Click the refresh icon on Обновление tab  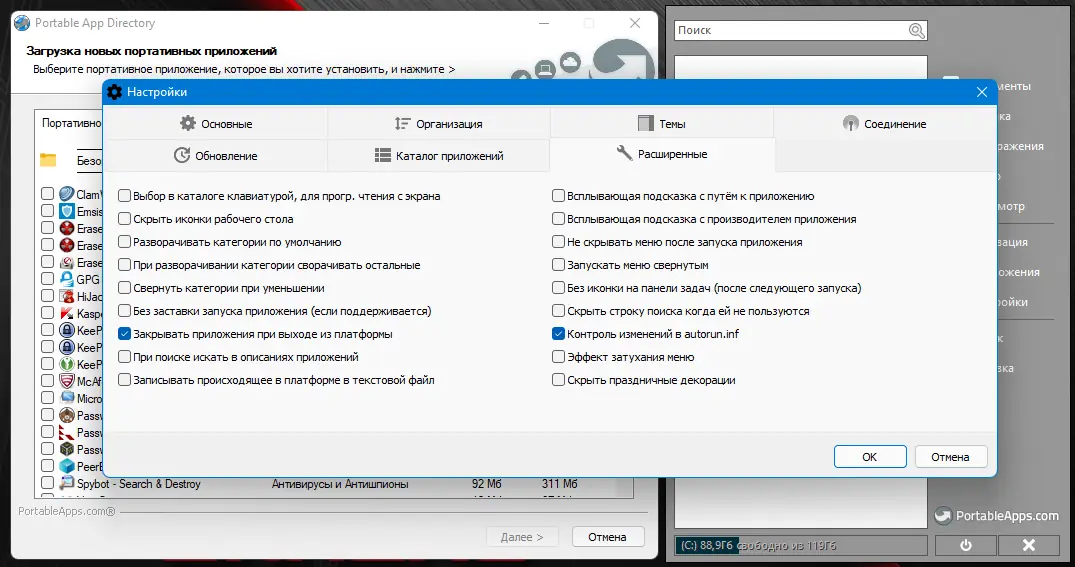point(182,155)
